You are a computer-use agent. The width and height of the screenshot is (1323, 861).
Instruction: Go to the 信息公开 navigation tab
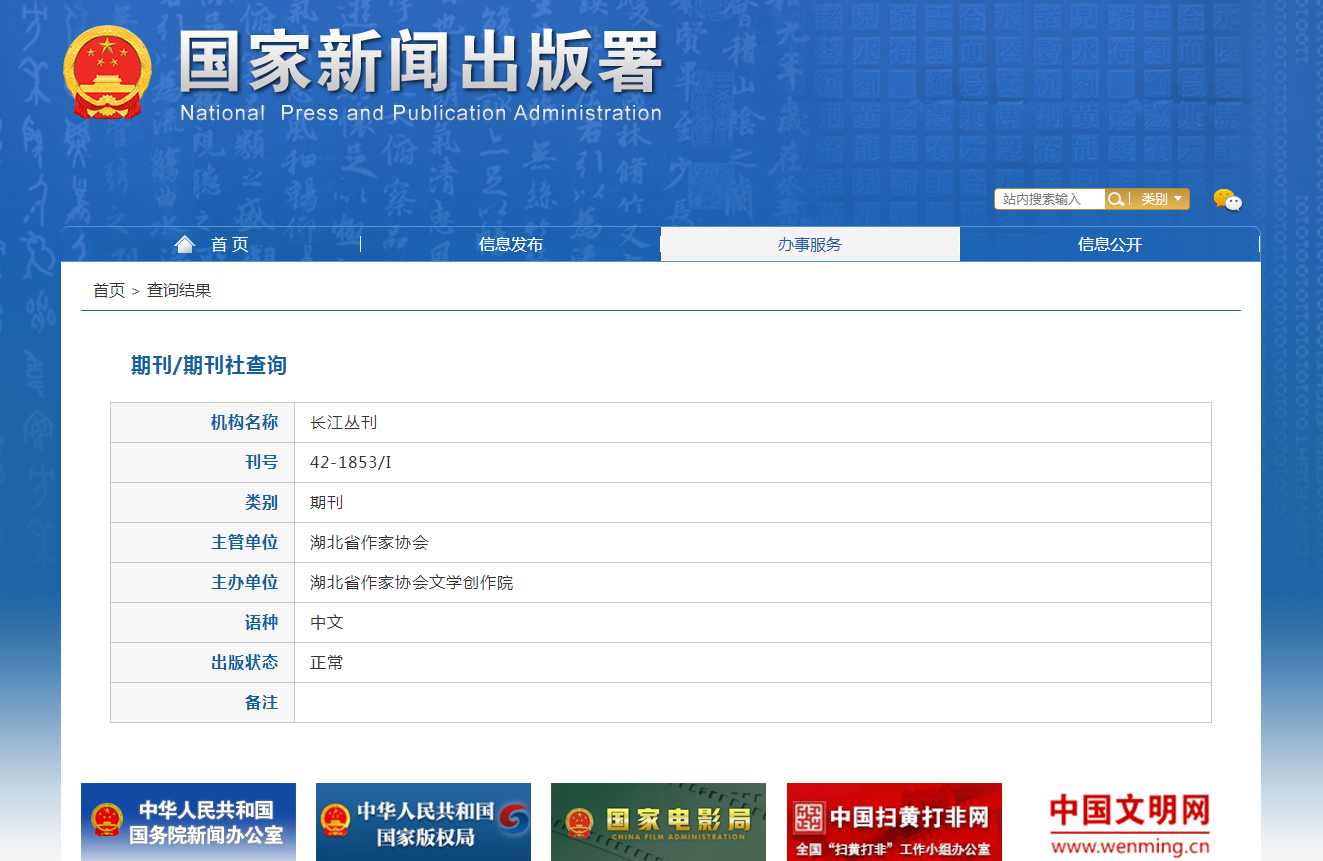(x=1109, y=245)
